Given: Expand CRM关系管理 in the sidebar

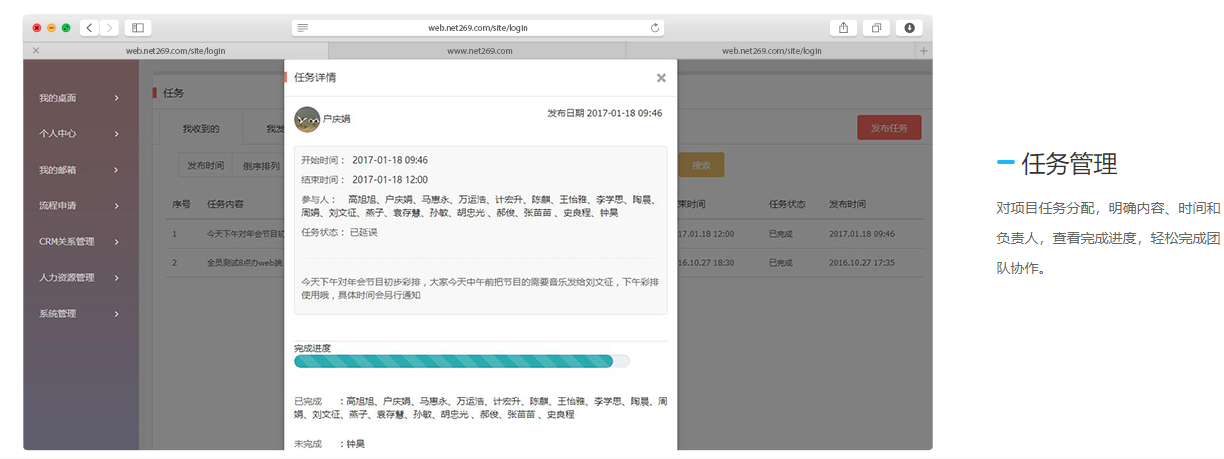Looking at the screenshot, I should (x=80, y=242).
